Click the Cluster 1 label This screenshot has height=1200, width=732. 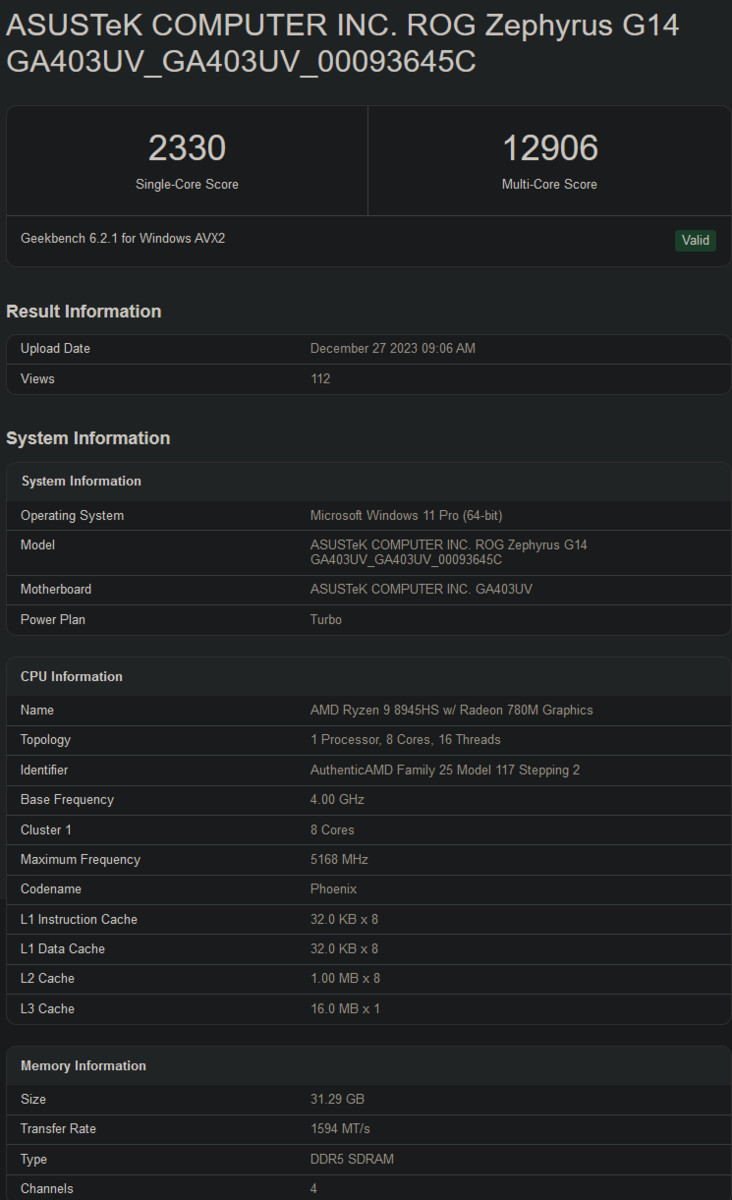click(46, 830)
